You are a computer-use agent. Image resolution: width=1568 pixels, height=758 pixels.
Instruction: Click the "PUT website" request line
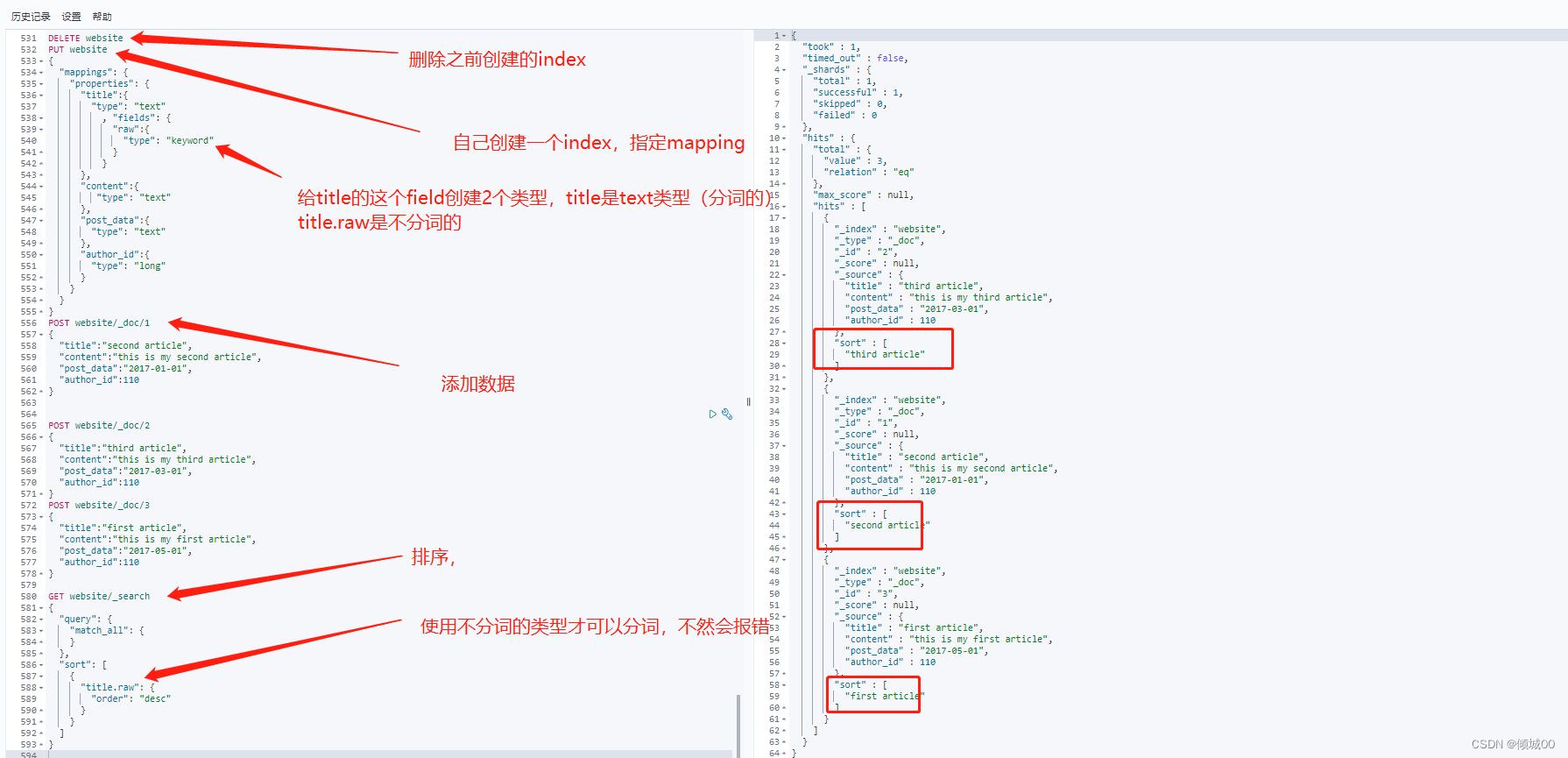coord(78,50)
